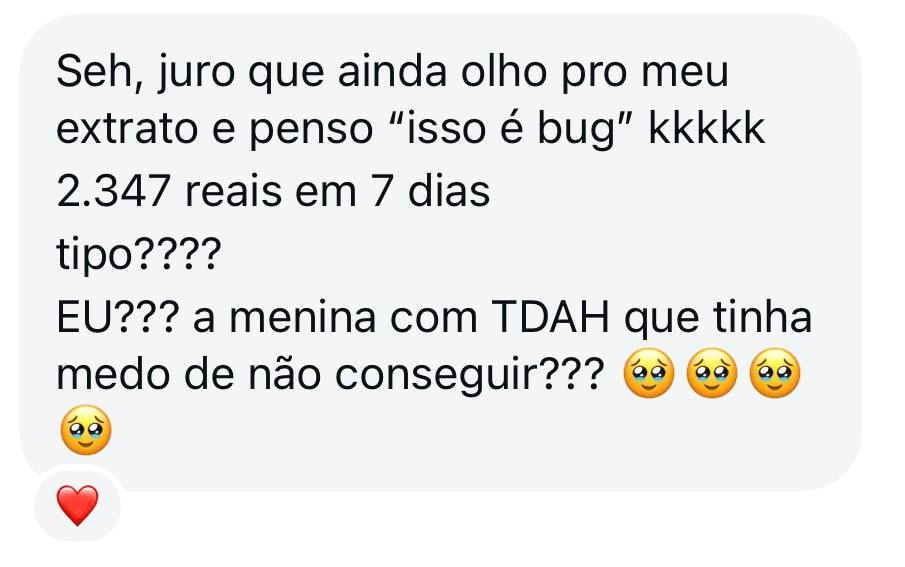
Task: Click the text "7 dias"
Action: [430, 191]
